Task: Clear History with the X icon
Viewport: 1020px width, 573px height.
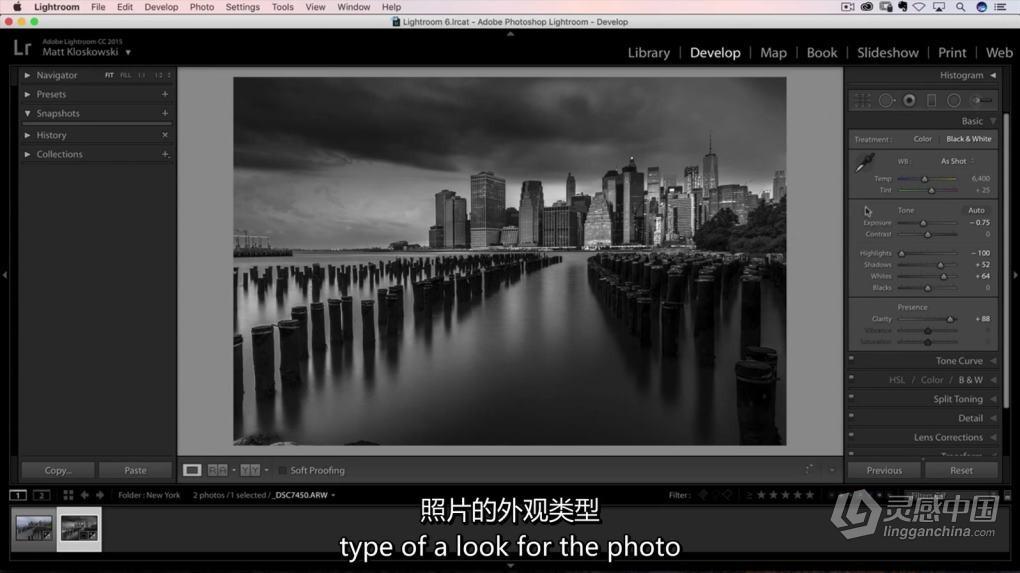Action: click(x=165, y=135)
